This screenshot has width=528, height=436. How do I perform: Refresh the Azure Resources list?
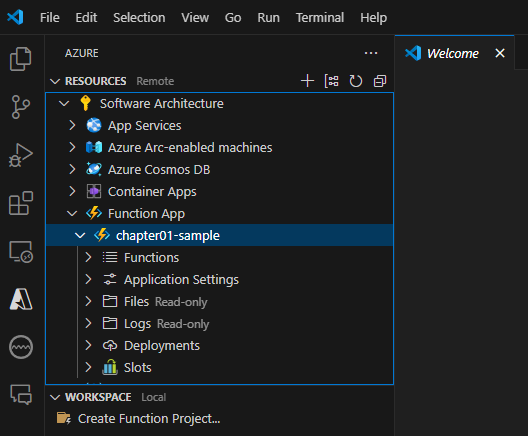coord(356,81)
